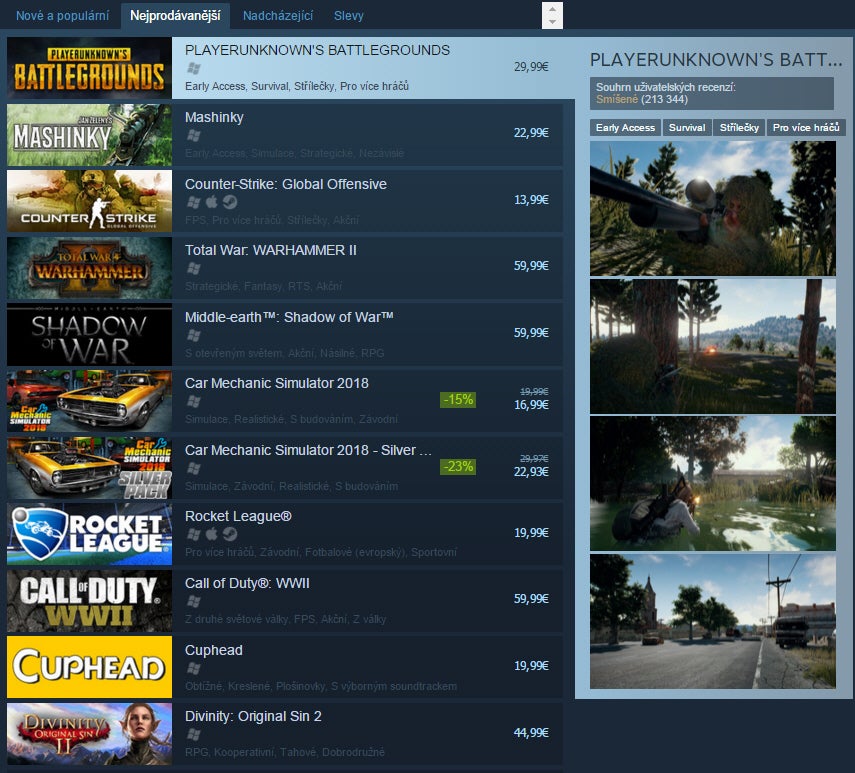Open the Cuphead capsule image
Screen dimensions: 855x773
click(89, 667)
